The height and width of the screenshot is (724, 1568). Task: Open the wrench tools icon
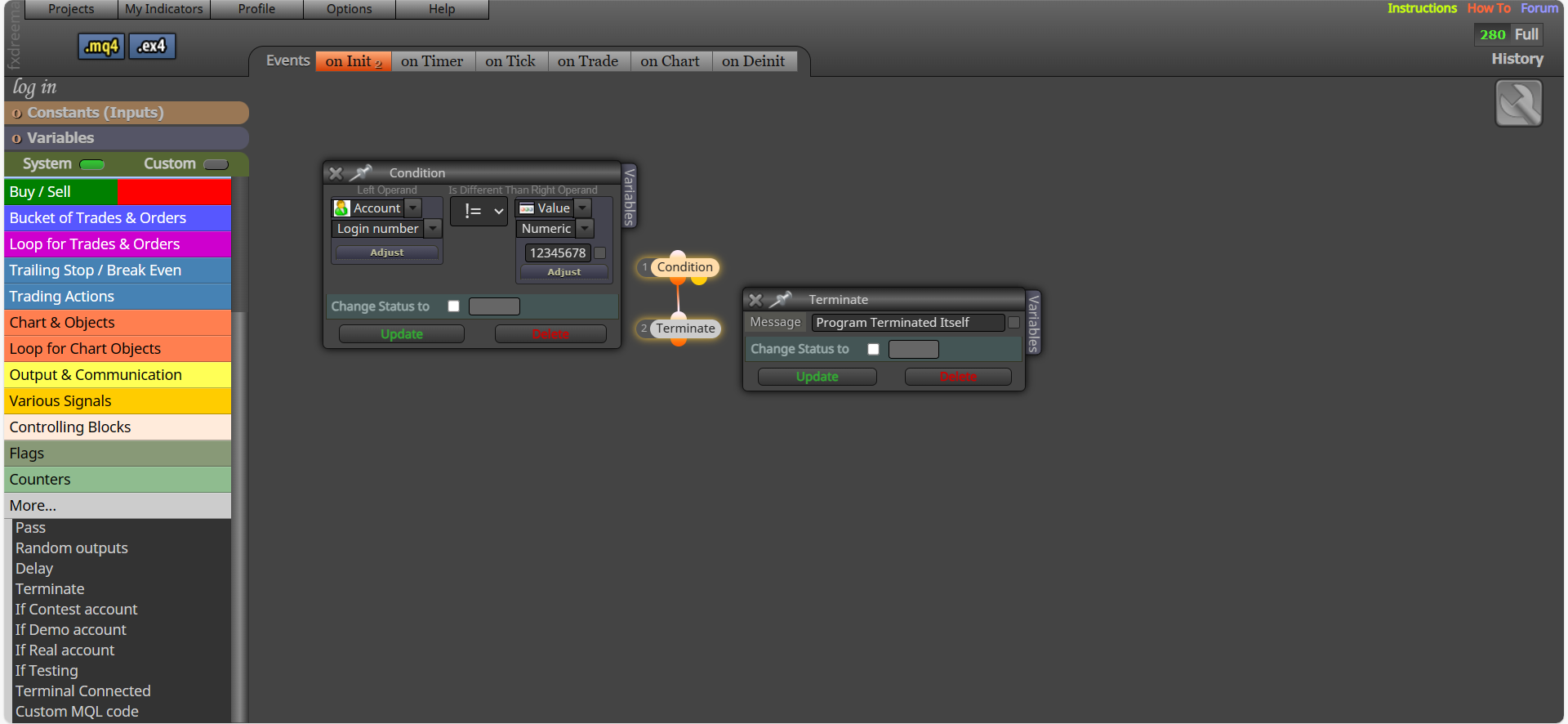point(1518,103)
